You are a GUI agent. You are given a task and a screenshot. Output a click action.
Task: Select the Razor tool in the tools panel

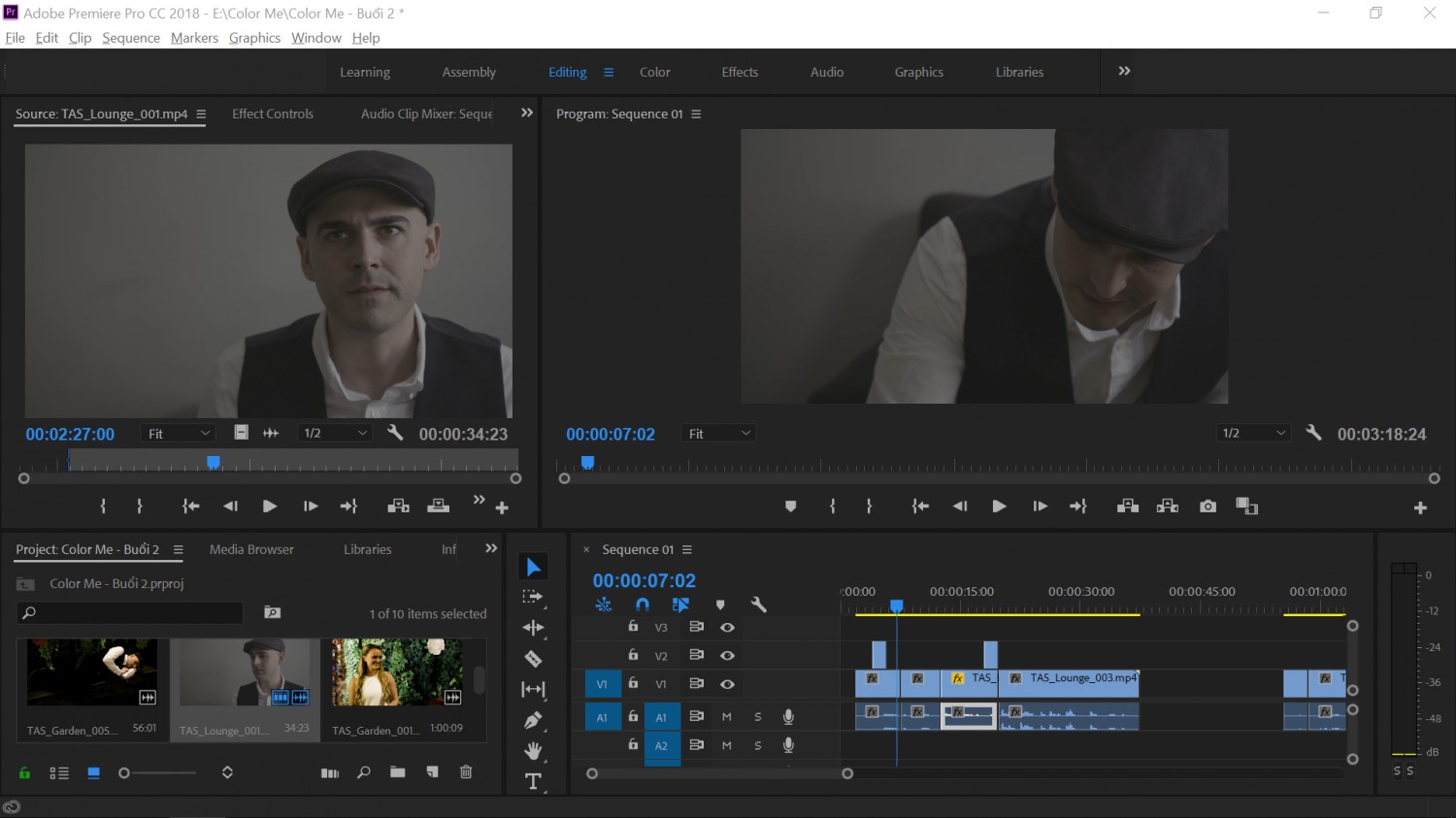(533, 659)
